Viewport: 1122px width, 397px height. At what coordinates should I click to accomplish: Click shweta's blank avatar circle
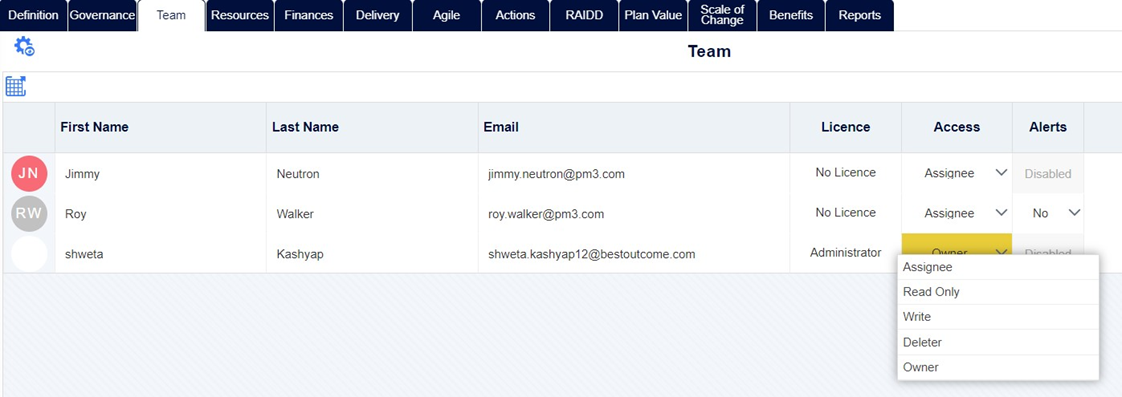click(x=29, y=253)
